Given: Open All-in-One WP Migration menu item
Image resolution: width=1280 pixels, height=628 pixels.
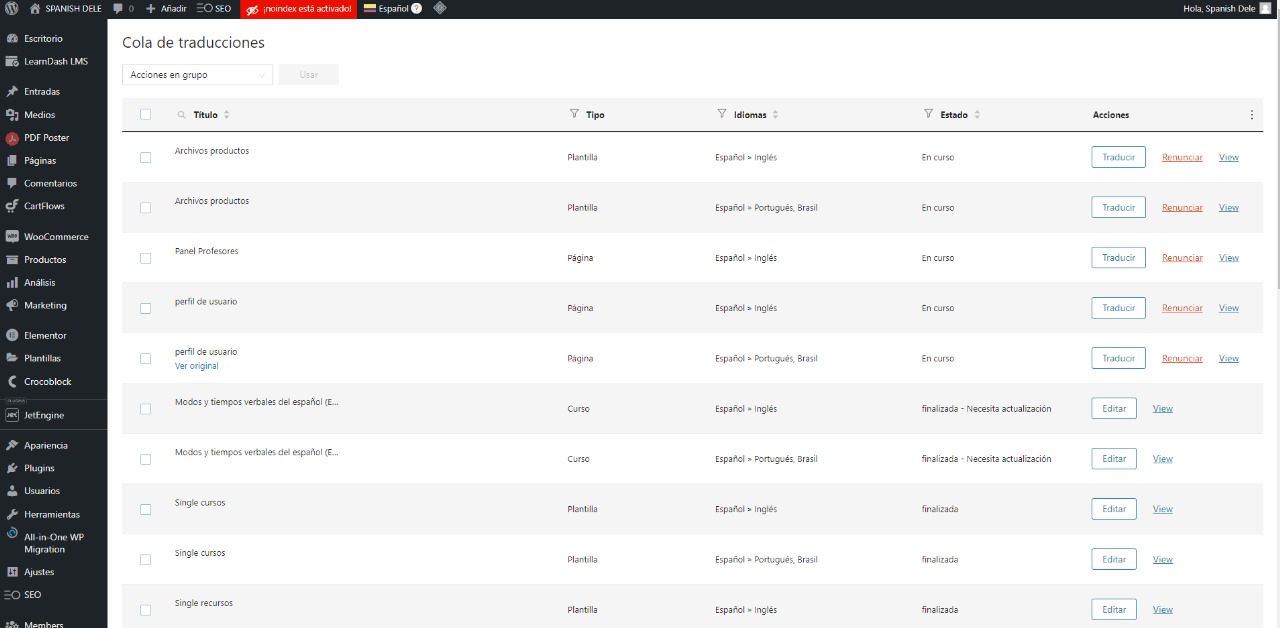Looking at the screenshot, I should (53, 543).
